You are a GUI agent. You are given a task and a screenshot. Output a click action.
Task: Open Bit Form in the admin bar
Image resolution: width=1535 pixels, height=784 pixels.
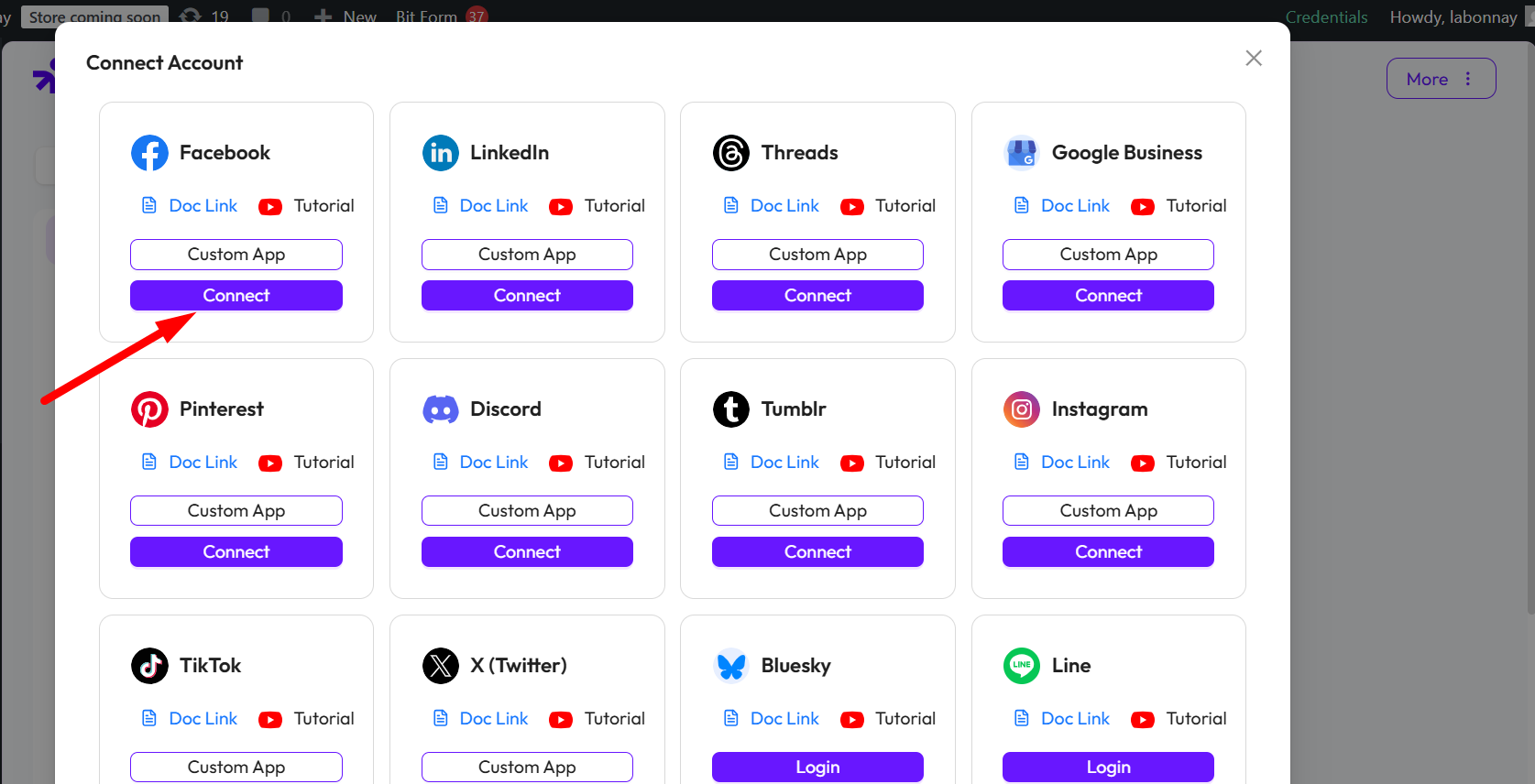pyautogui.click(x=441, y=16)
